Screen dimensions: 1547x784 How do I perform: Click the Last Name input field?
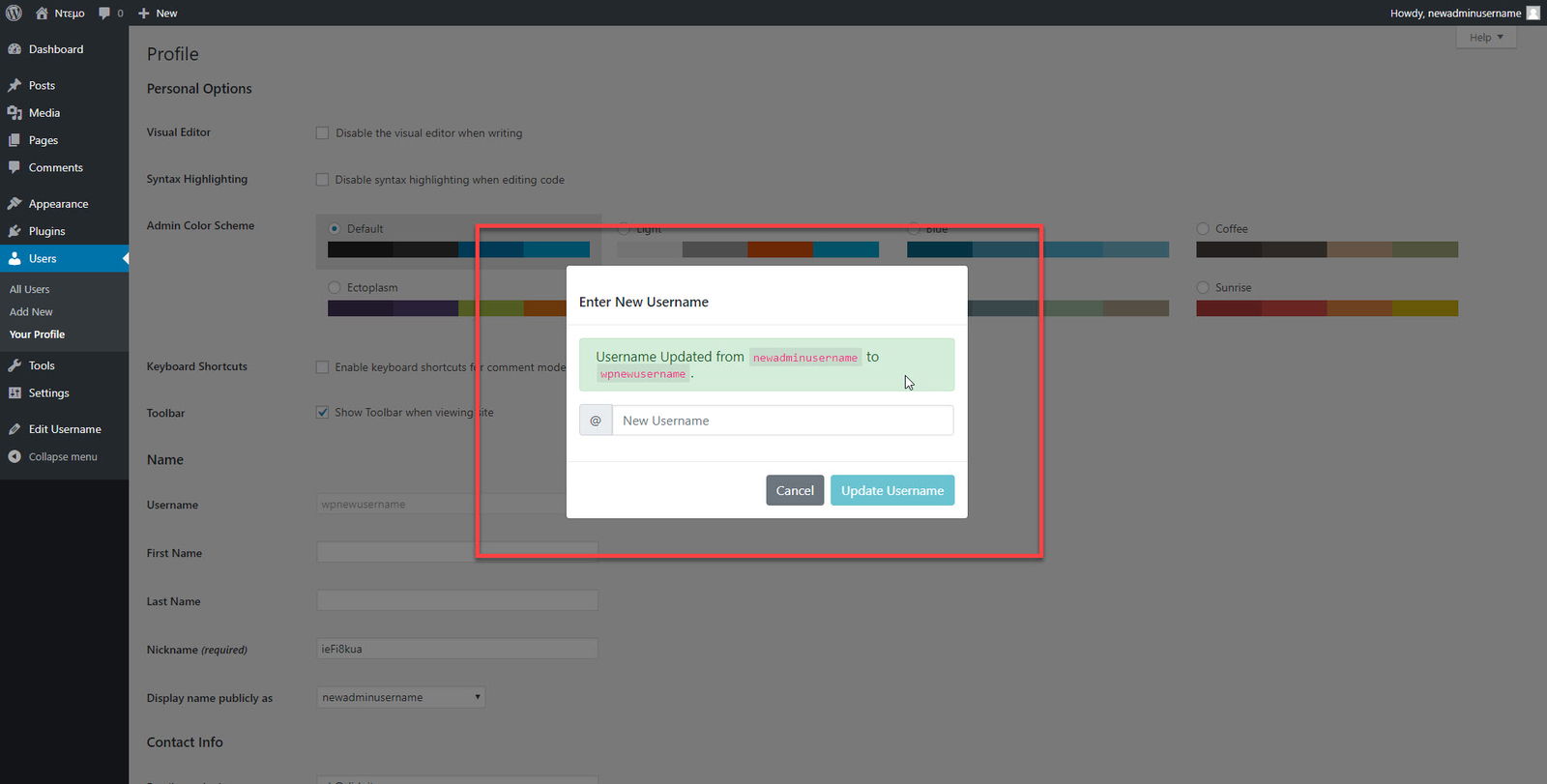pyautogui.click(x=457, y=600)
